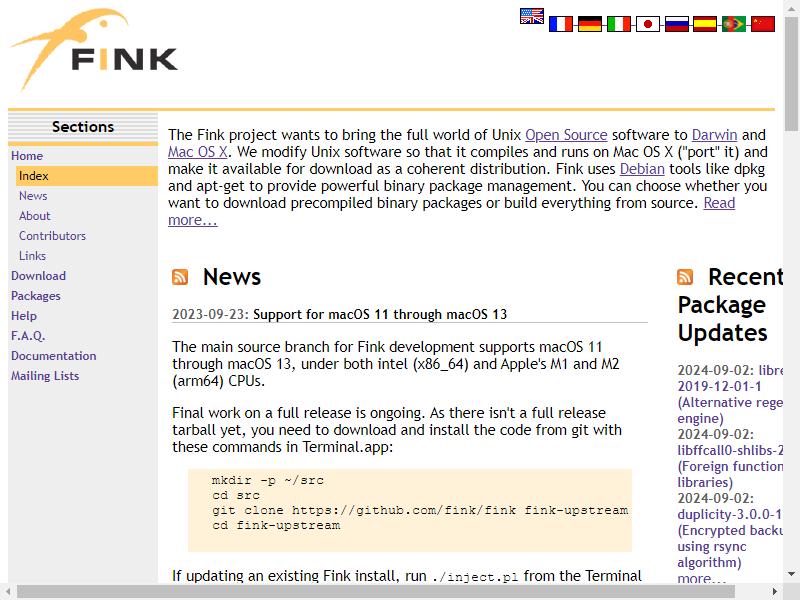Follow the Darwin link

point(714,135)
